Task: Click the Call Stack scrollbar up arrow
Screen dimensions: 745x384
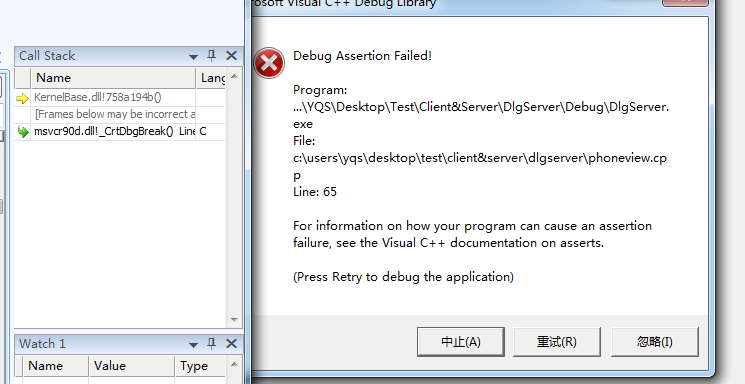Action: (234, 76)
